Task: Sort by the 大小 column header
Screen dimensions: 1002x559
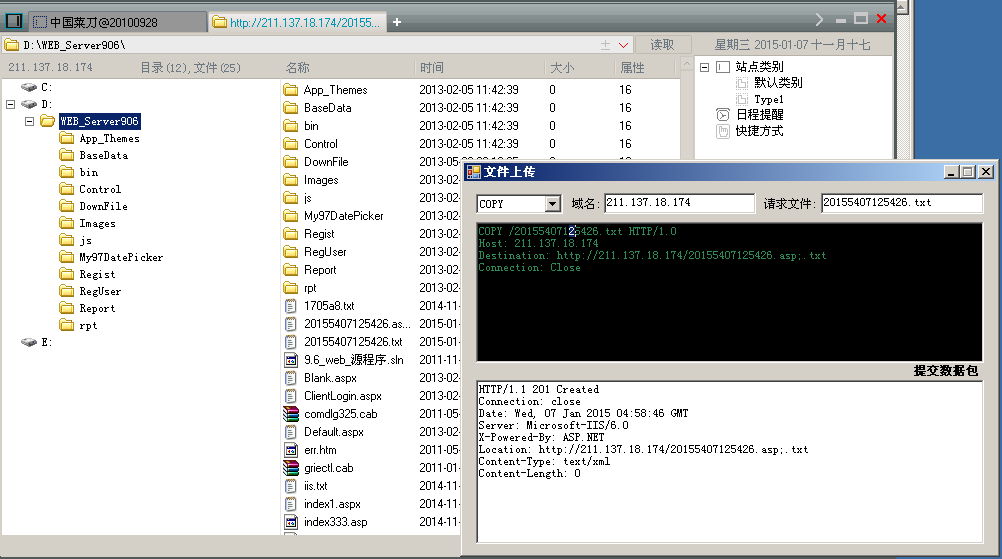Action: pos(562,68)
